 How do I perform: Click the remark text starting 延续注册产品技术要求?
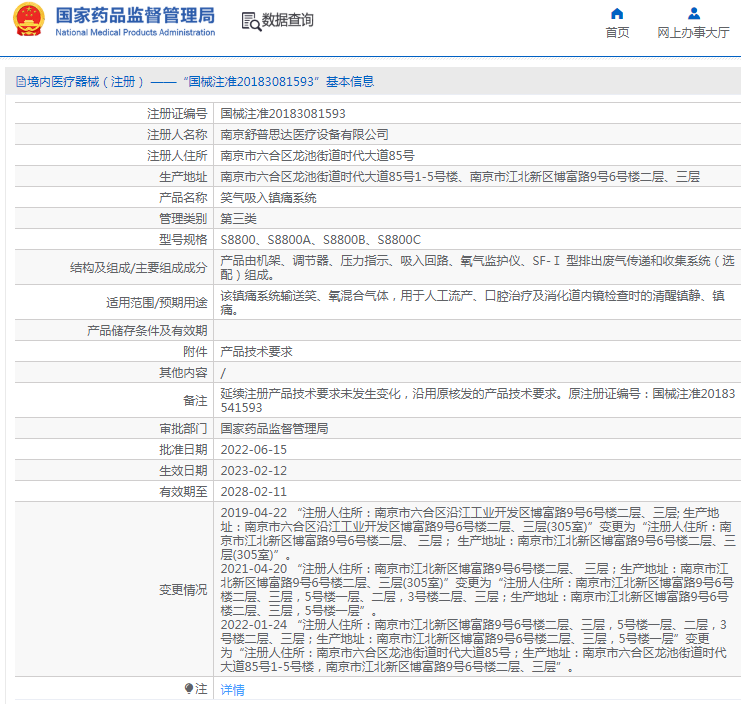point(478,401)
